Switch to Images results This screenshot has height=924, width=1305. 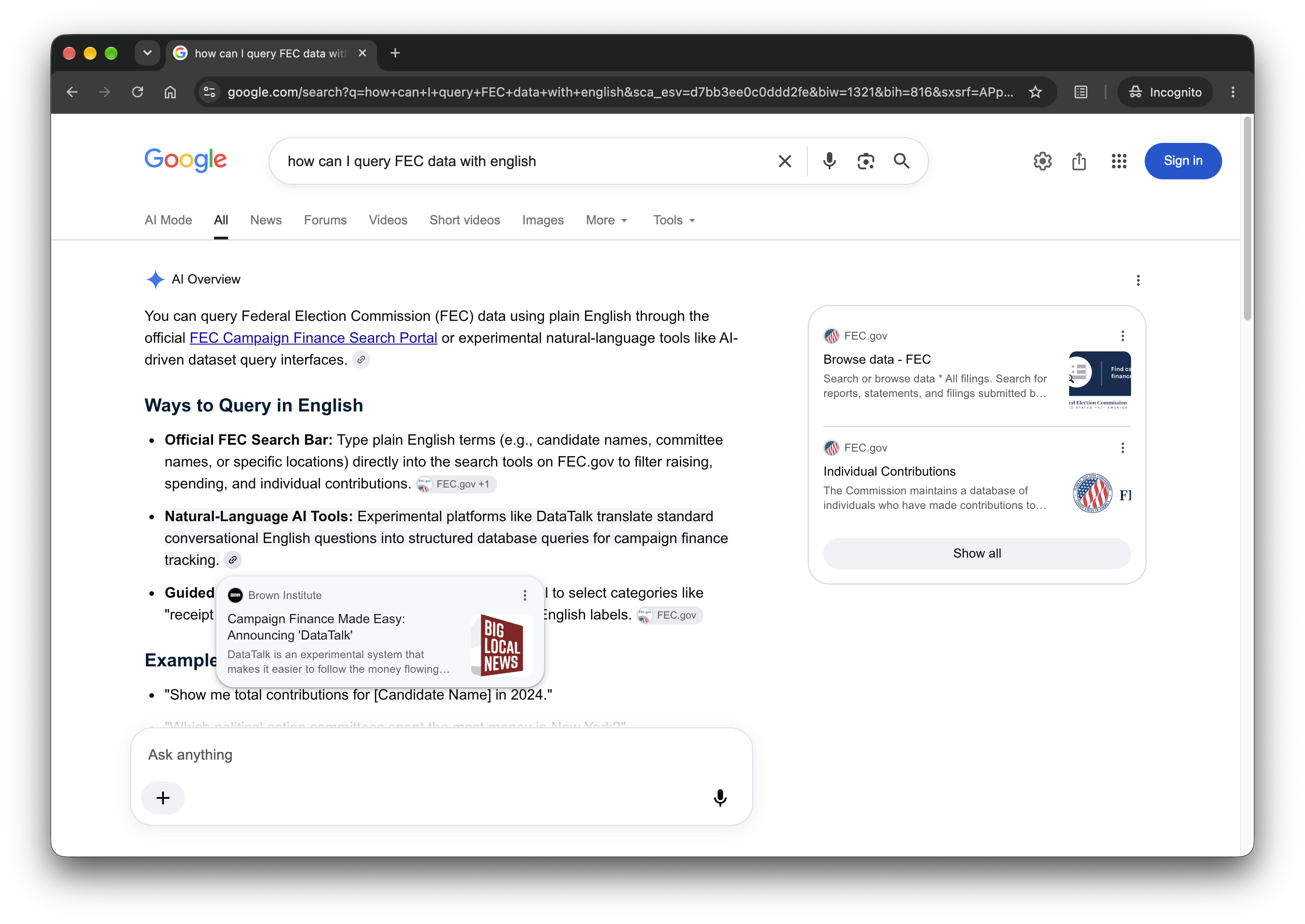click(543, 220)
